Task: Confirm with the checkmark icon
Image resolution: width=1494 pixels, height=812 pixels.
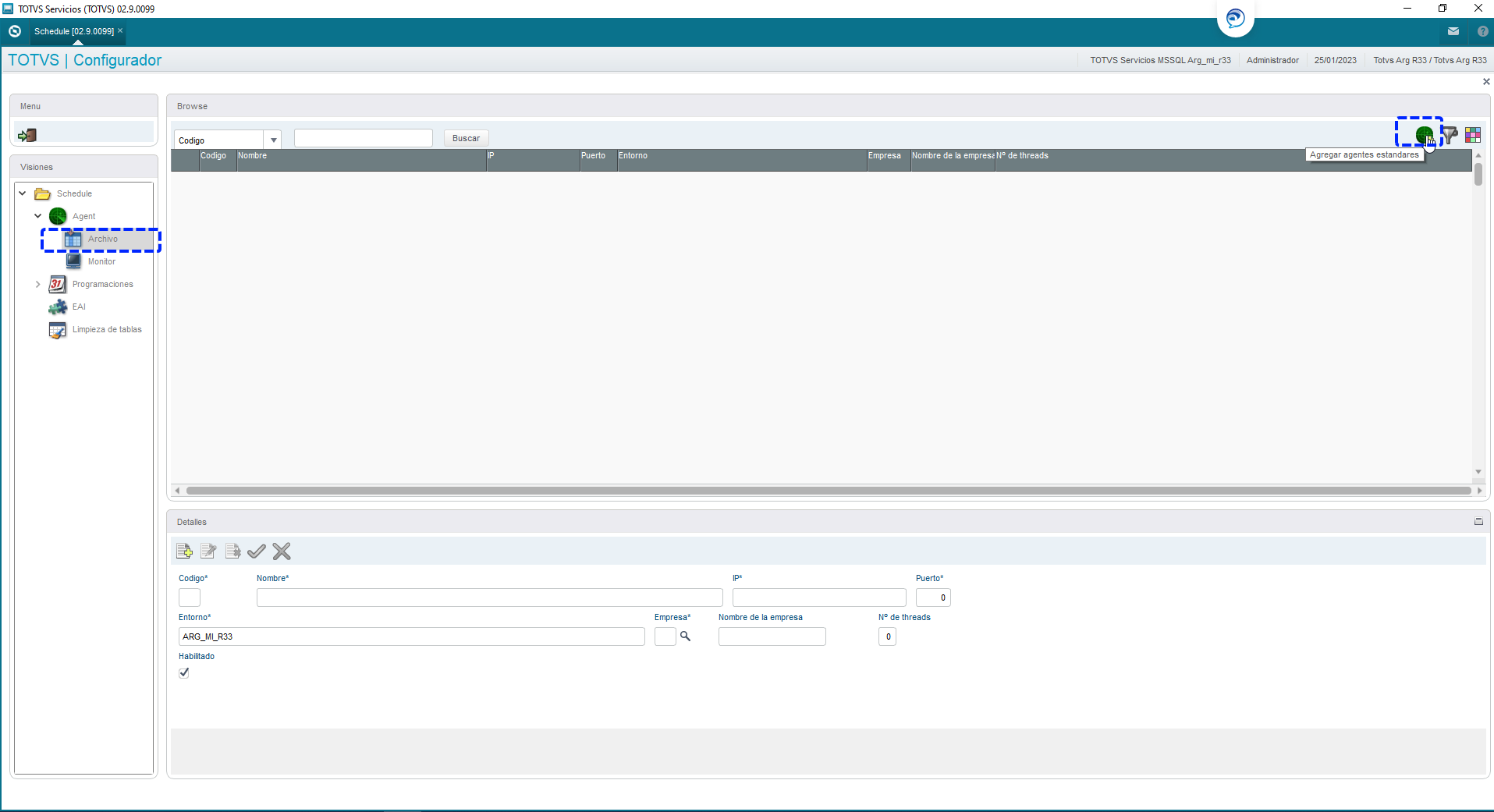Action: click(x=257, y=551)
